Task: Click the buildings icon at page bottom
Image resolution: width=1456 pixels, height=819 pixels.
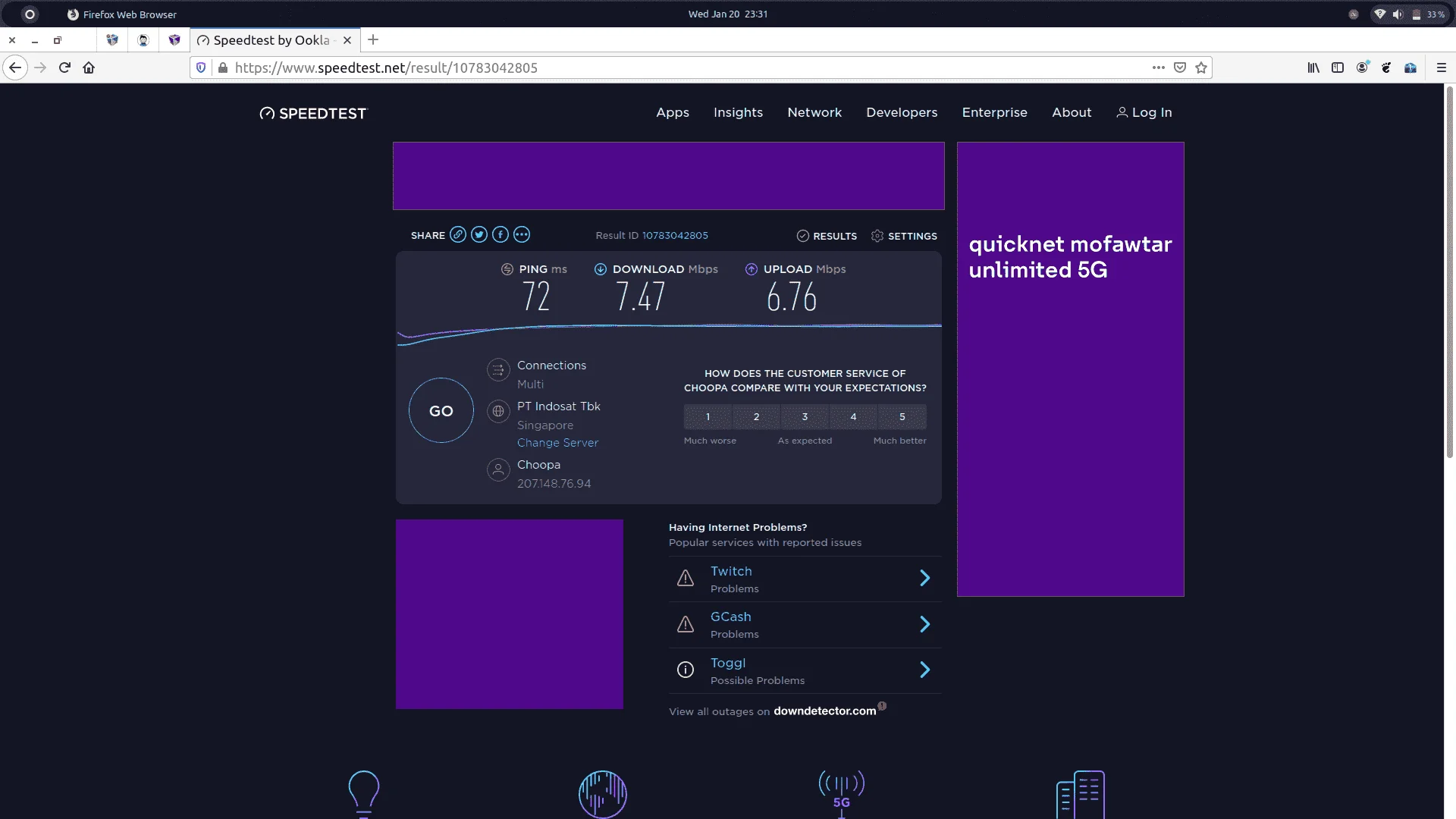Action: (1080, 794)
